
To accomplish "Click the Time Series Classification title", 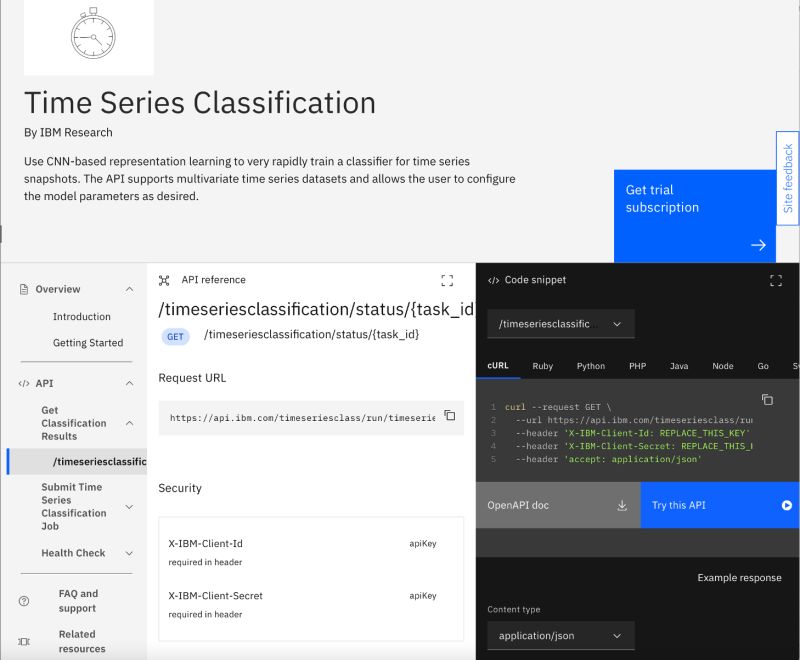I will pyautogui.click(x=200, y=103).
